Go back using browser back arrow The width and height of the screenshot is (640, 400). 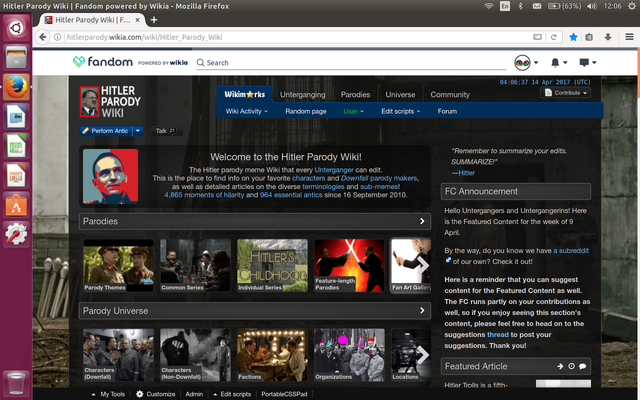coord(42,37)
